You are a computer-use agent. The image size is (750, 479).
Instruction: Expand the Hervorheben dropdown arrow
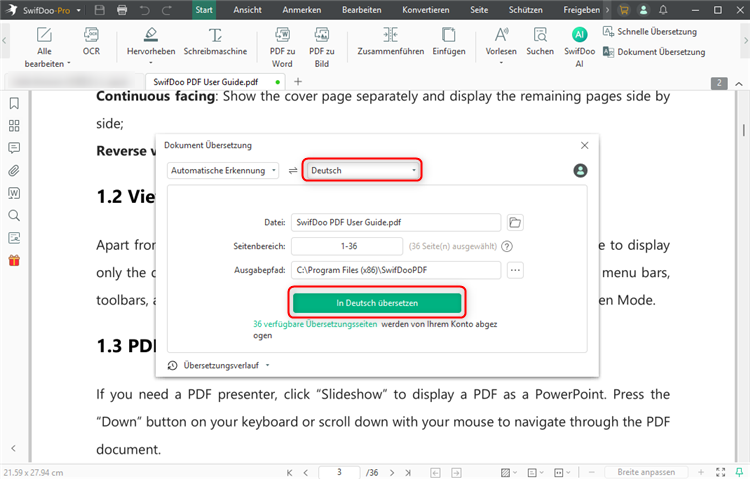pos(151,63)
